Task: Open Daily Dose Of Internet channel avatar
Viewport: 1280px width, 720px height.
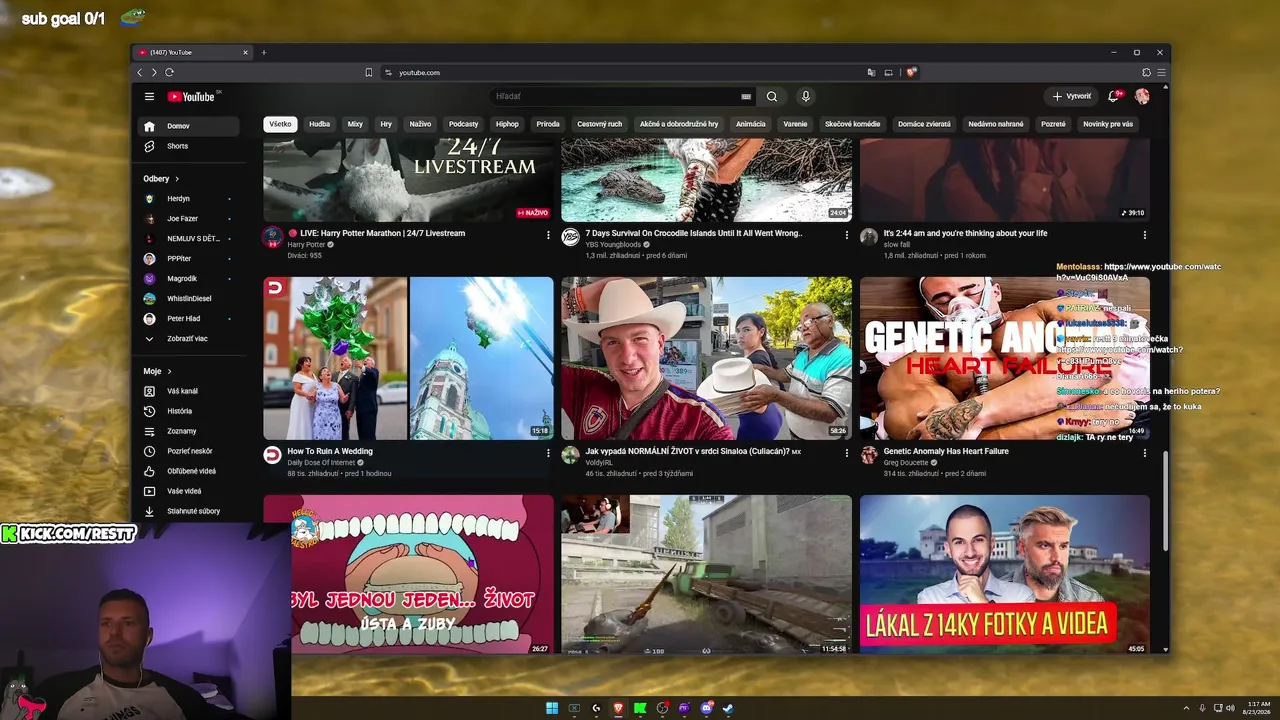Action: [272, 455]
